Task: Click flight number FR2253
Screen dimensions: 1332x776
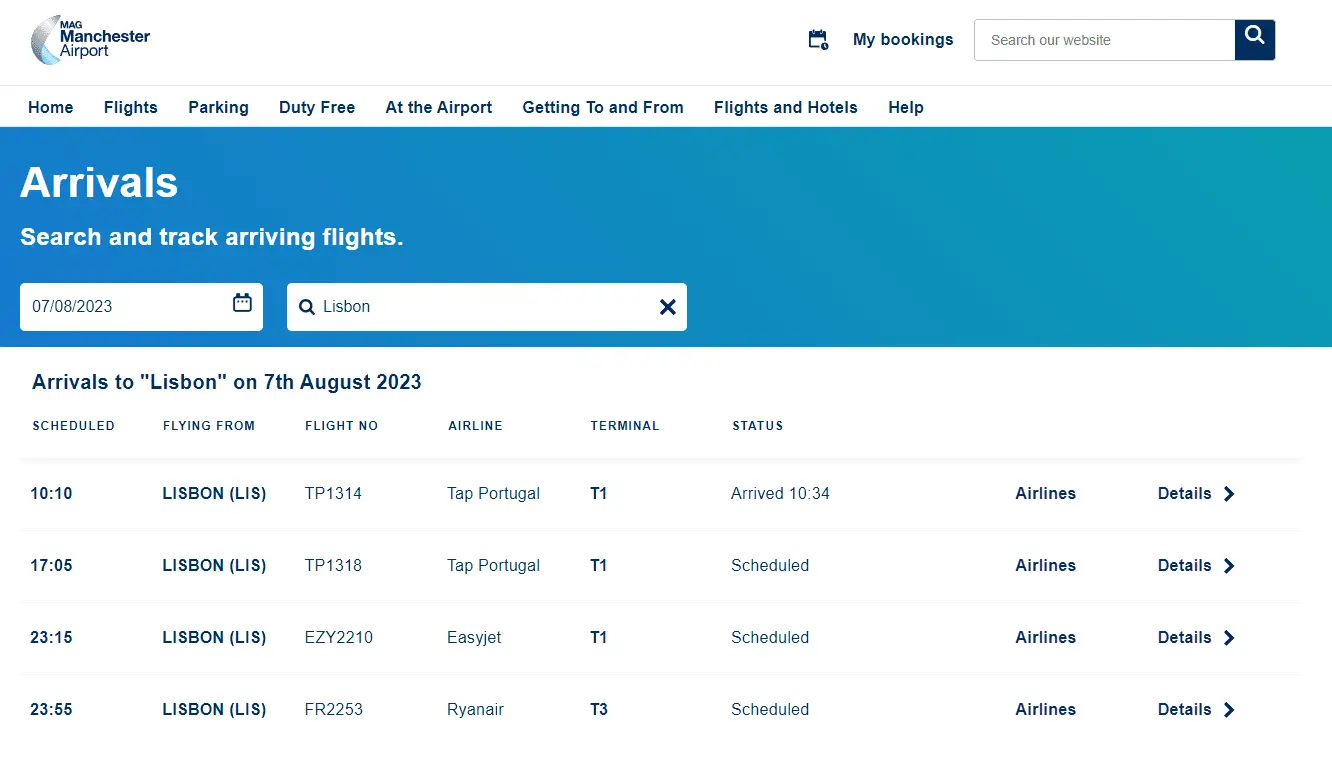Action: tap(334, 710)
